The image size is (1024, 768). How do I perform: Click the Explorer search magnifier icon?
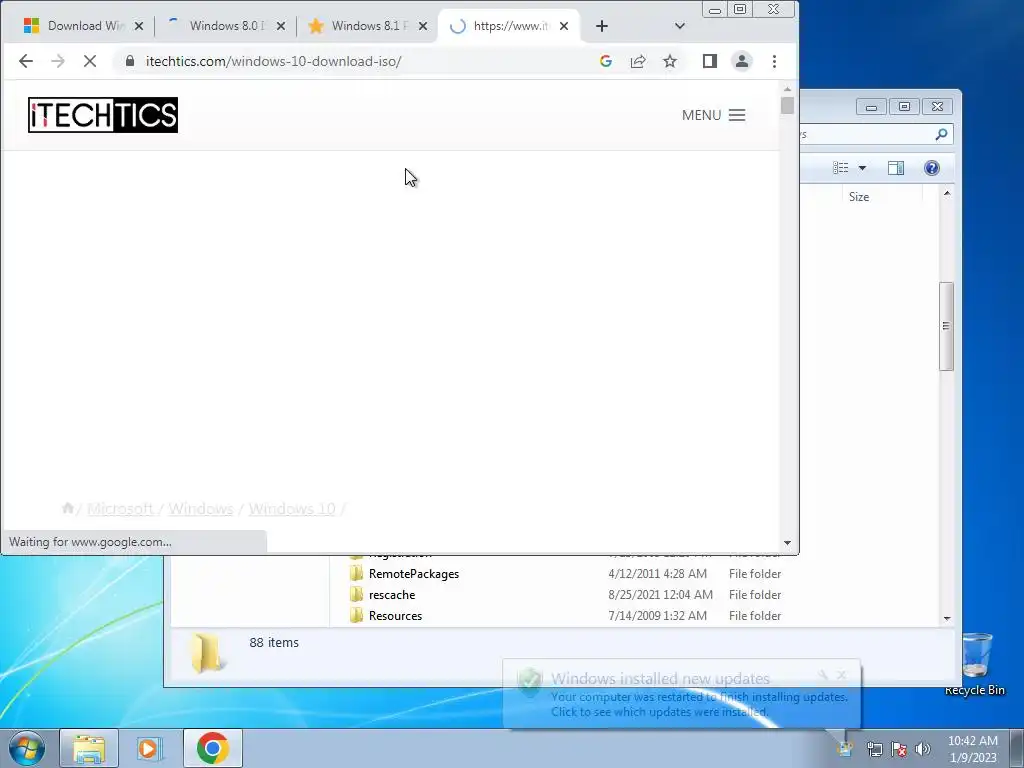pyautogui.click(x=941, y=134)
